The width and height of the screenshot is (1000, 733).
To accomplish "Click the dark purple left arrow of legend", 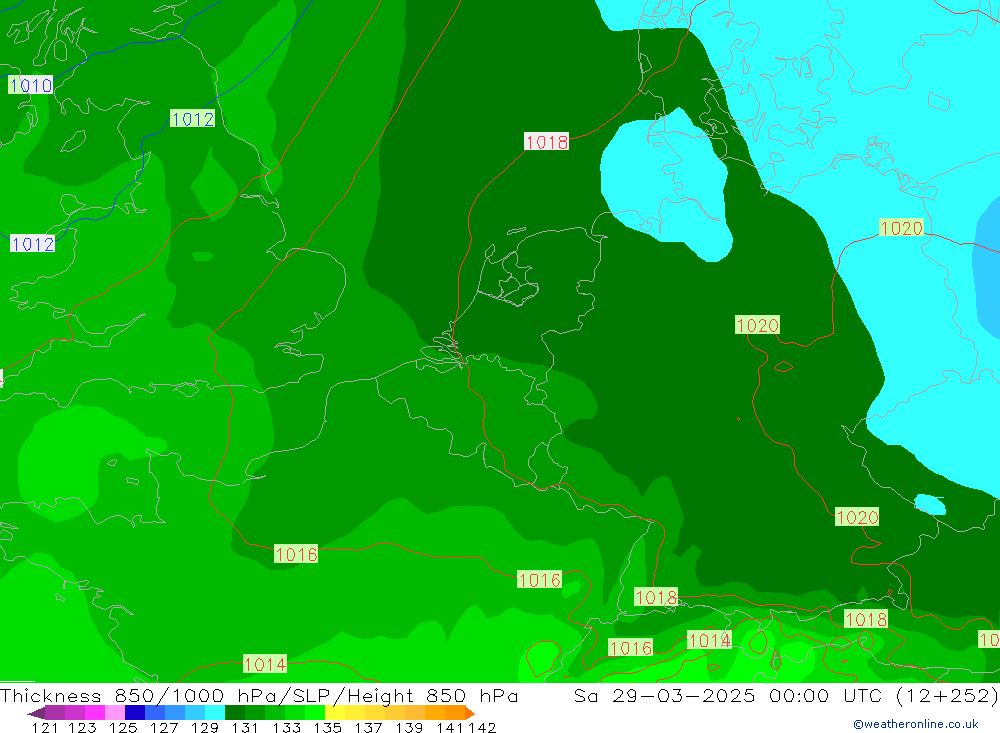I will pyautogui.click(x=36, y=713).
